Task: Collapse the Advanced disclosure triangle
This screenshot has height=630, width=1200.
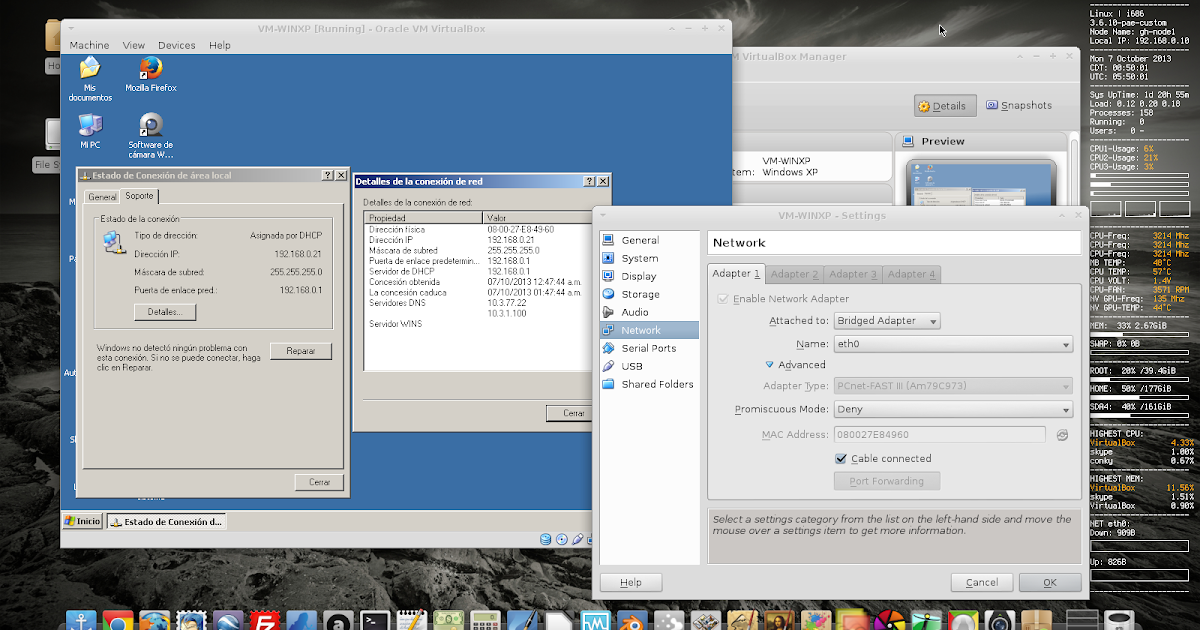Action: pos(770,365)
